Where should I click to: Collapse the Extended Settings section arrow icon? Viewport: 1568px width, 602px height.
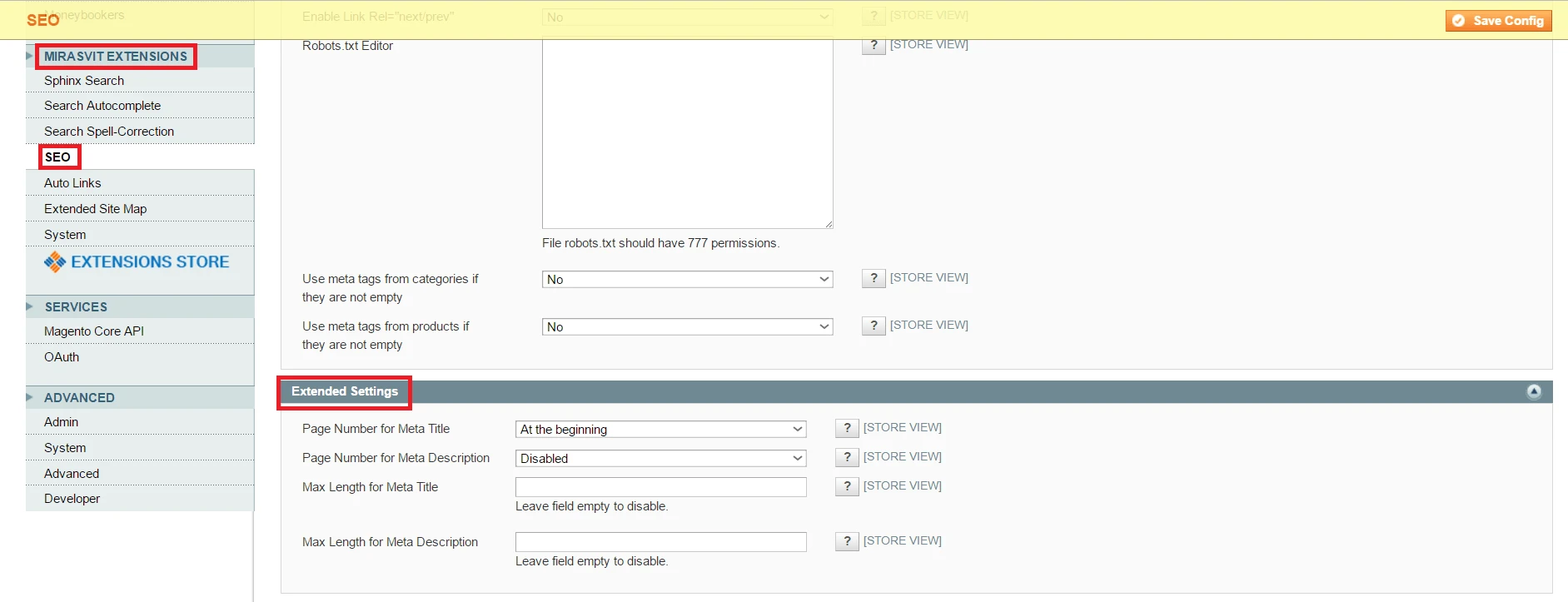[x=1534, y=391]
